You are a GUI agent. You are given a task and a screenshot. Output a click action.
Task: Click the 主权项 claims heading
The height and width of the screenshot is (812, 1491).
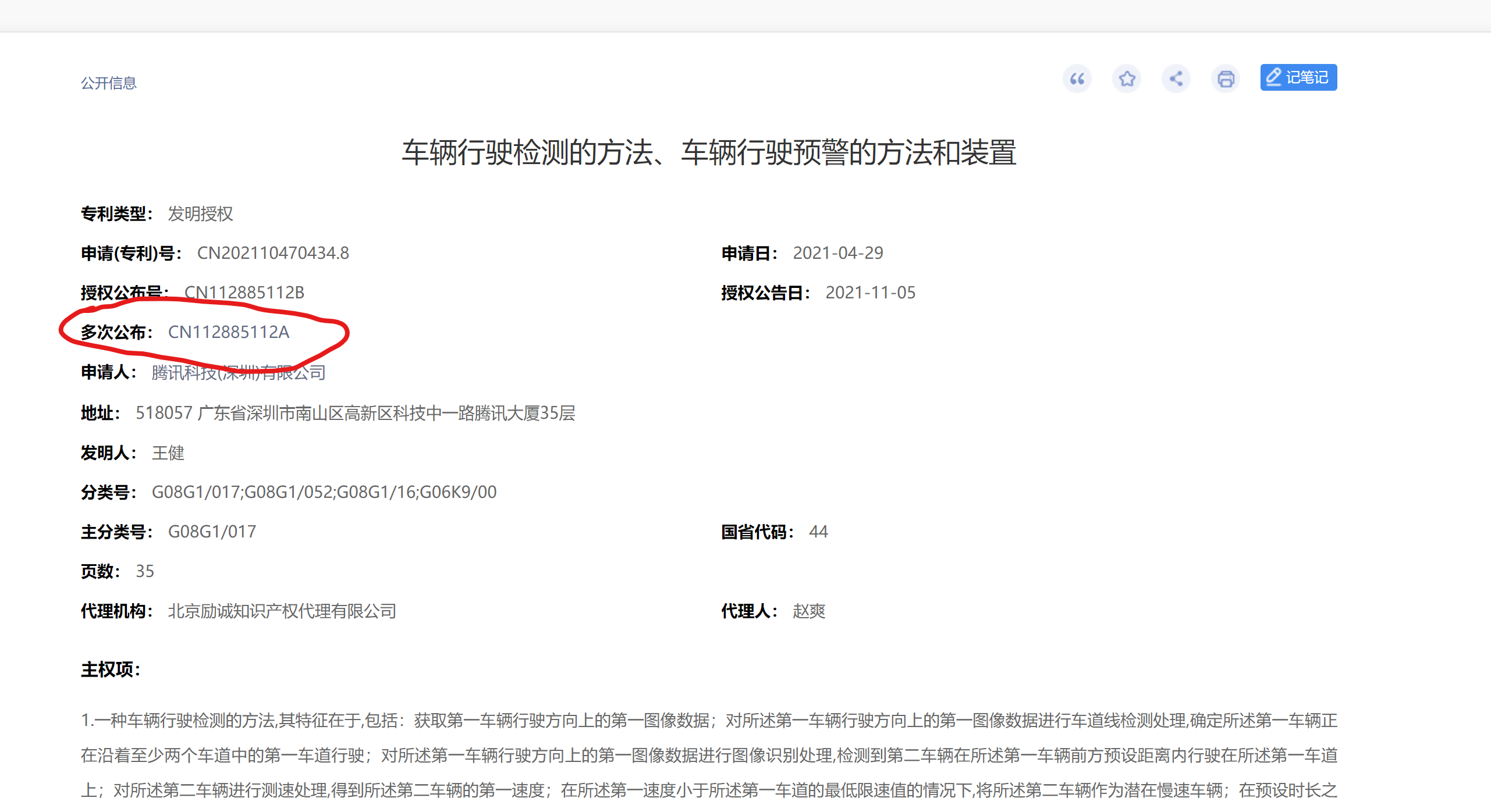[x=110, y=669]
